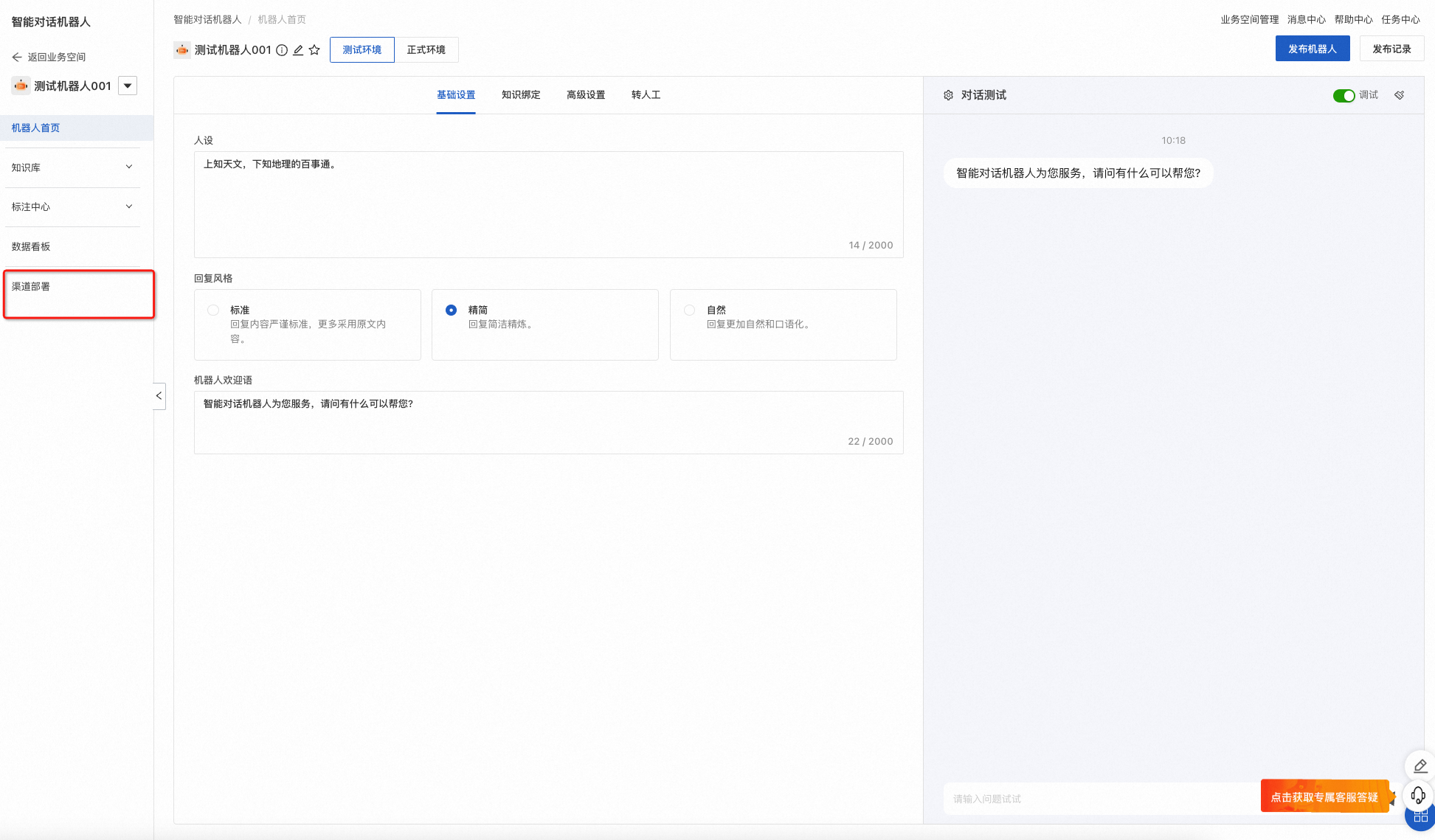1435x840 pixels.
Task: Click the 机器人首页 breadcrumb text
Action: [282, 20]
